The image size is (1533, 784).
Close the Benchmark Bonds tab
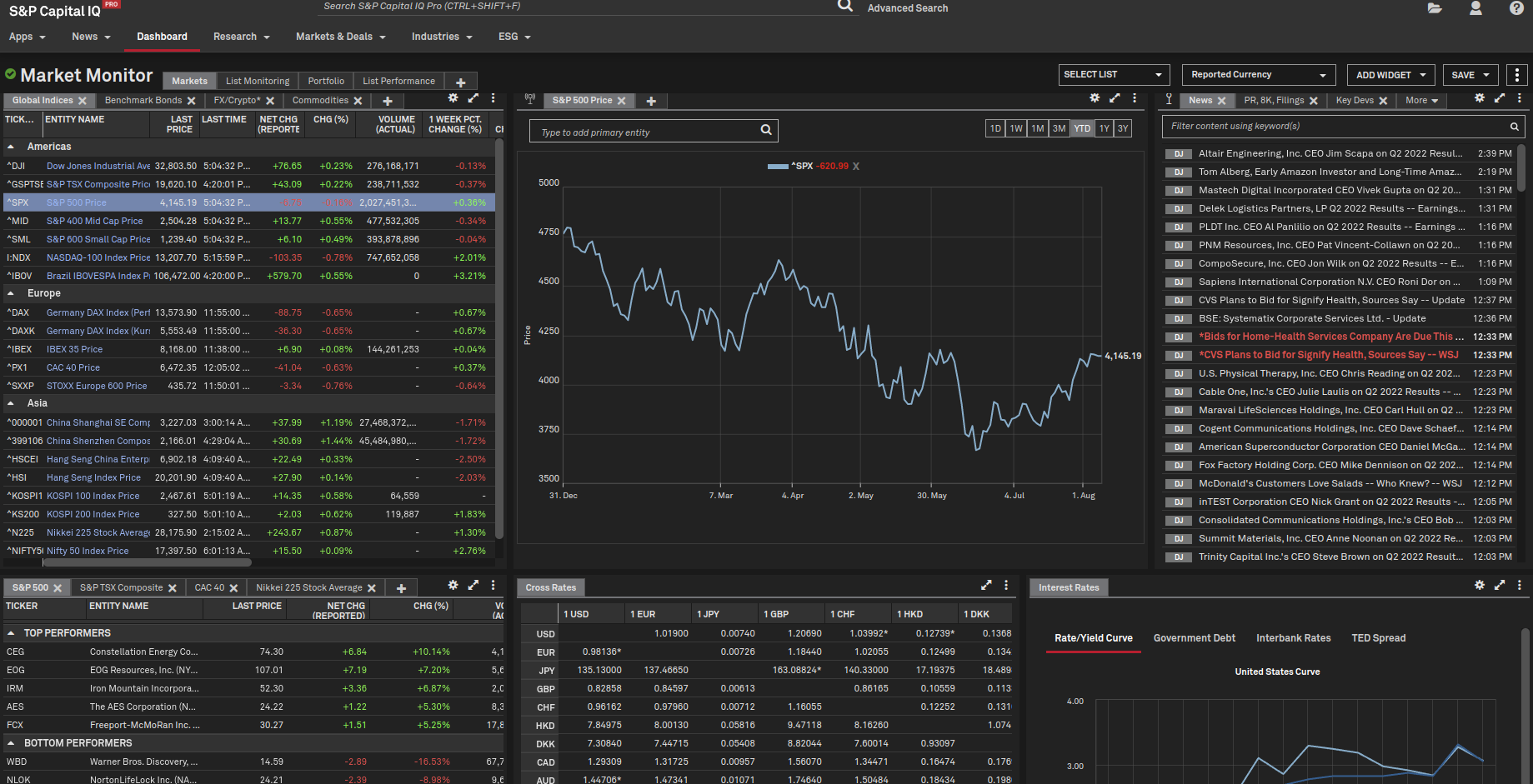coord(191,101)
